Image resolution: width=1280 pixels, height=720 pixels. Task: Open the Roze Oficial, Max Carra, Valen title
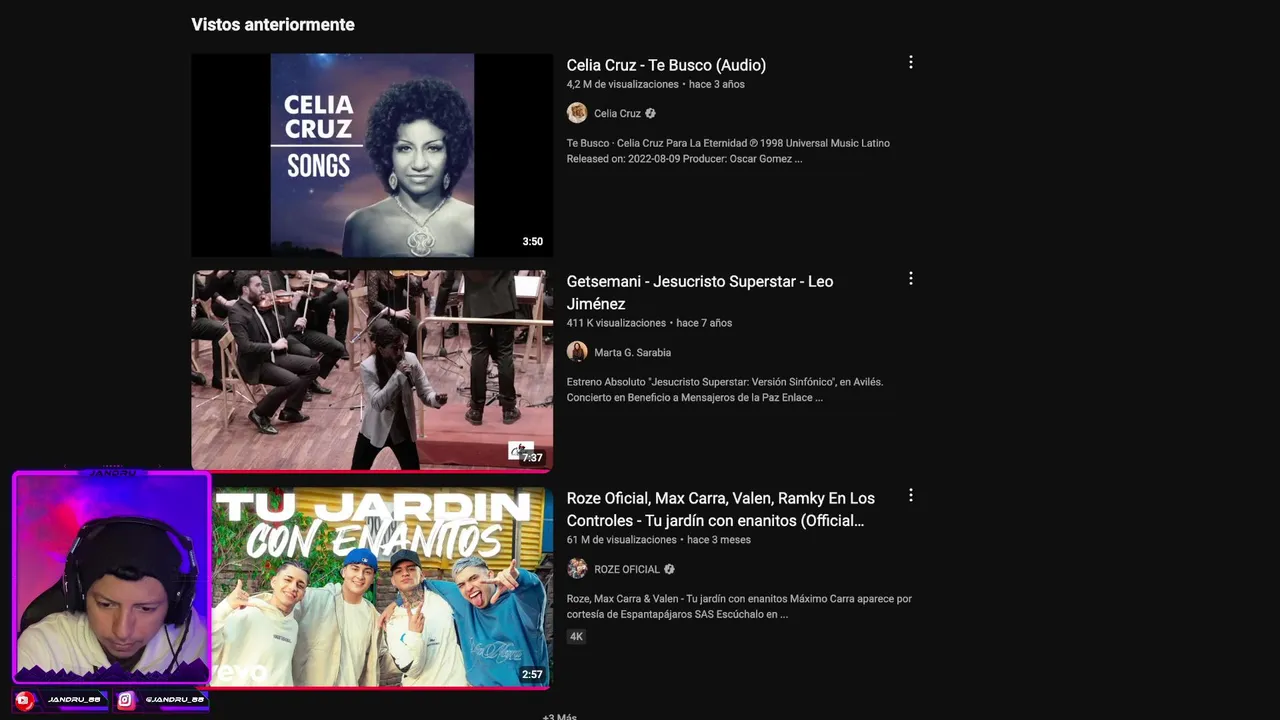(x=721, y=509)
